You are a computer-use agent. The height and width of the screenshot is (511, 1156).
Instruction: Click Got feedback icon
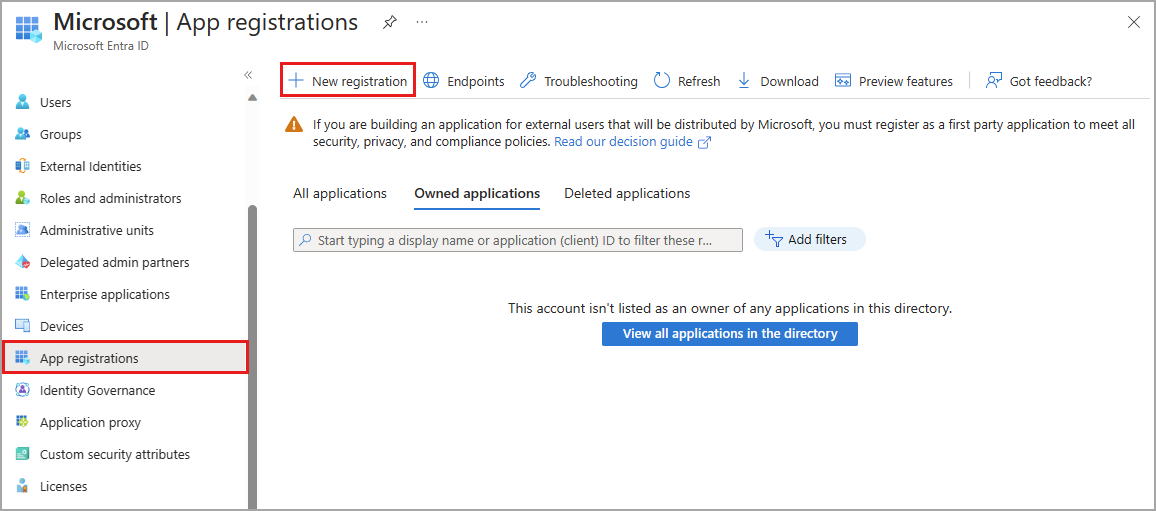pos(994,81)
